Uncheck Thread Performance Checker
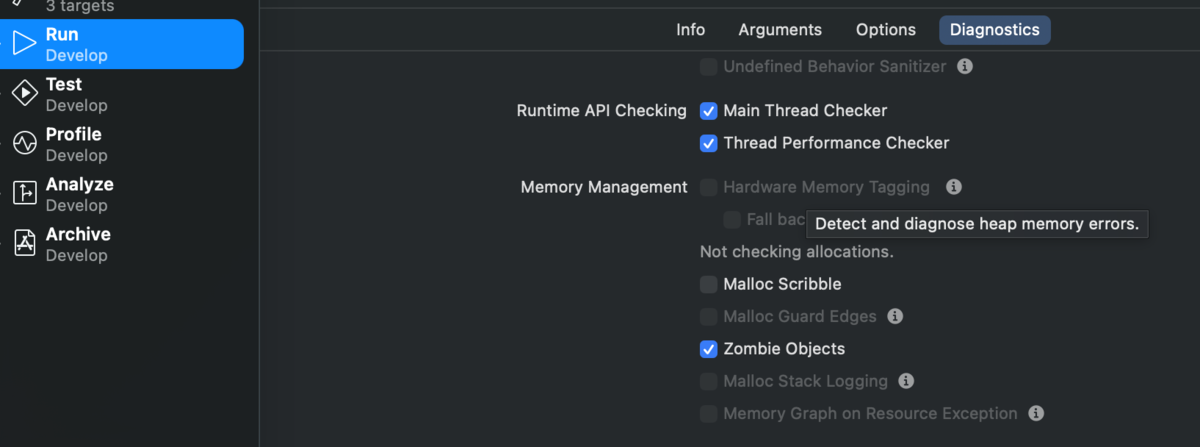Screen dimensions: 1200x447 coord(708,143)
